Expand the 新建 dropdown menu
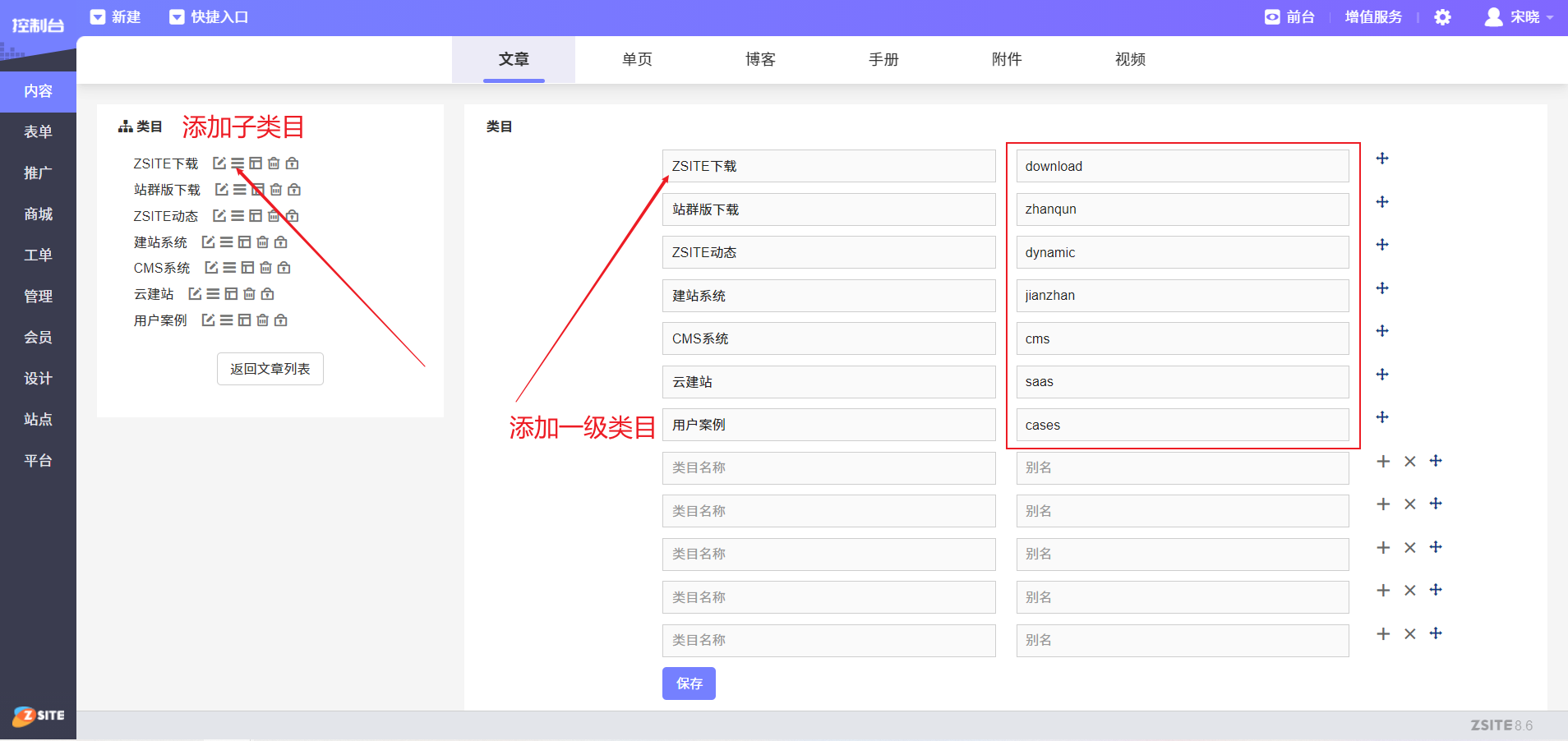1568x741 pixels. click(116, 17)
